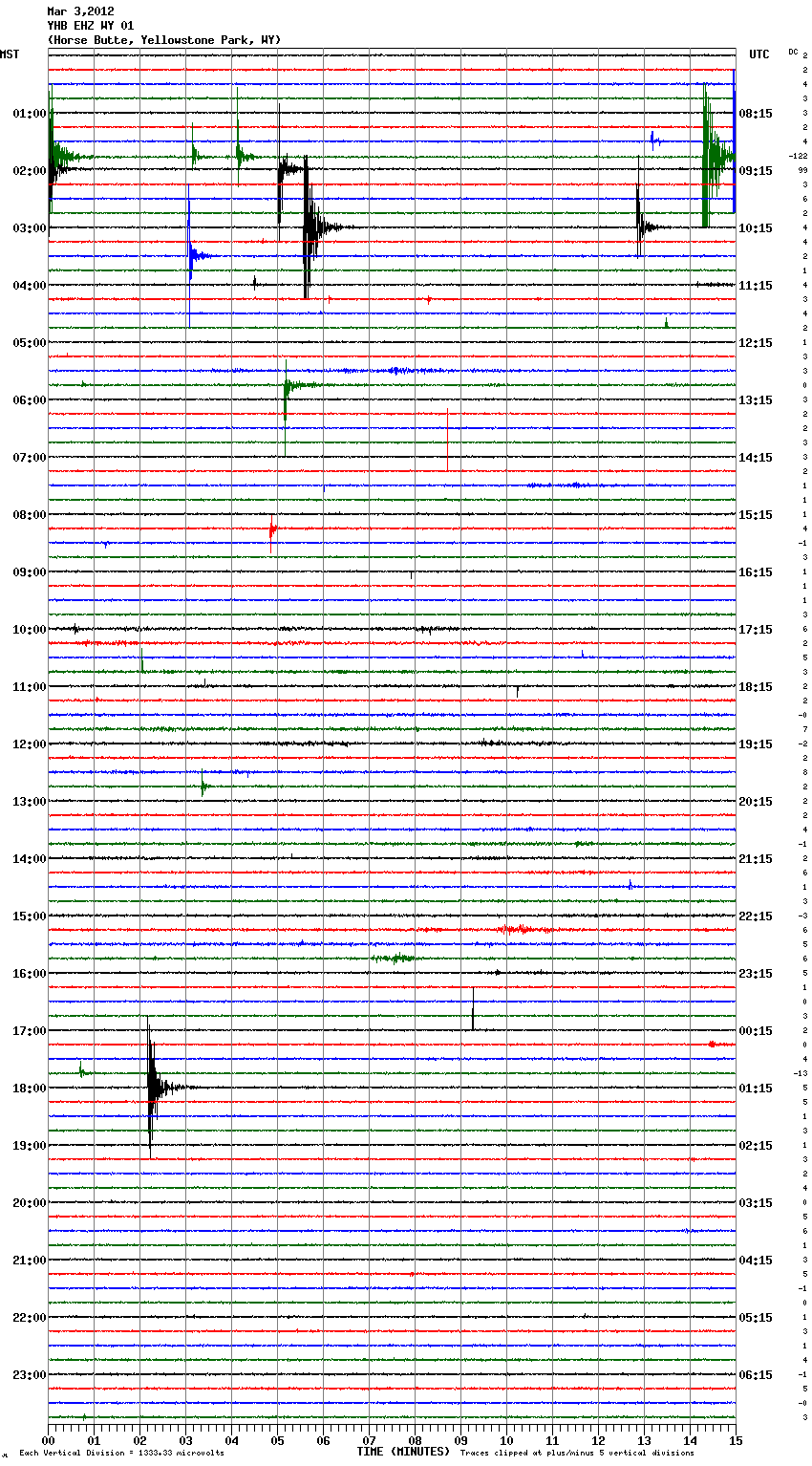Click the '10:15' UTC time label
This screenshot has width=812, height=1466.
(x=756, y=228)
